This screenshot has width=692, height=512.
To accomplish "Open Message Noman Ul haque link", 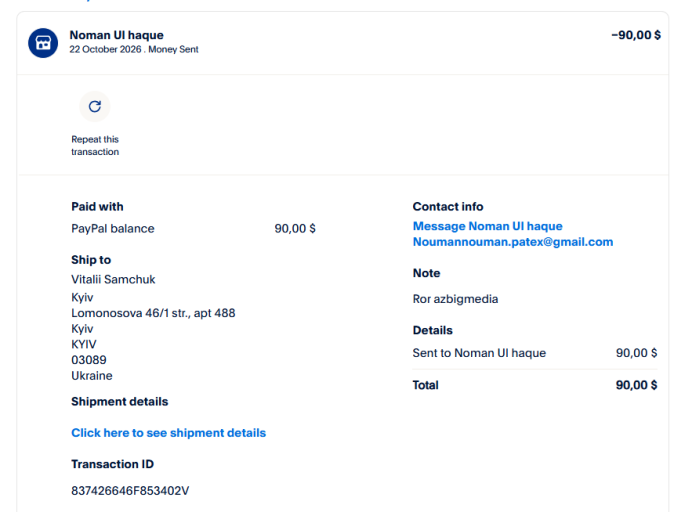I will [487, 226].
